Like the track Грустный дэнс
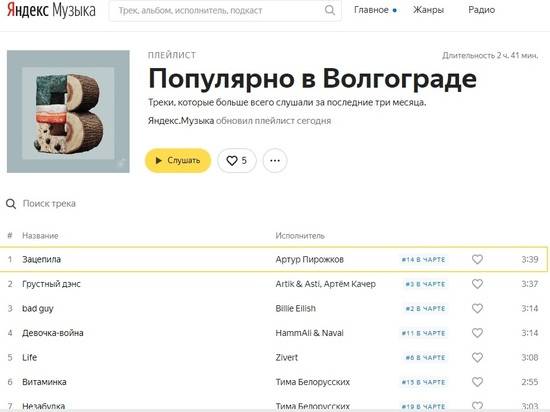Image resolution: width=550 pixels, height=412 pixels. click(477, 284)
